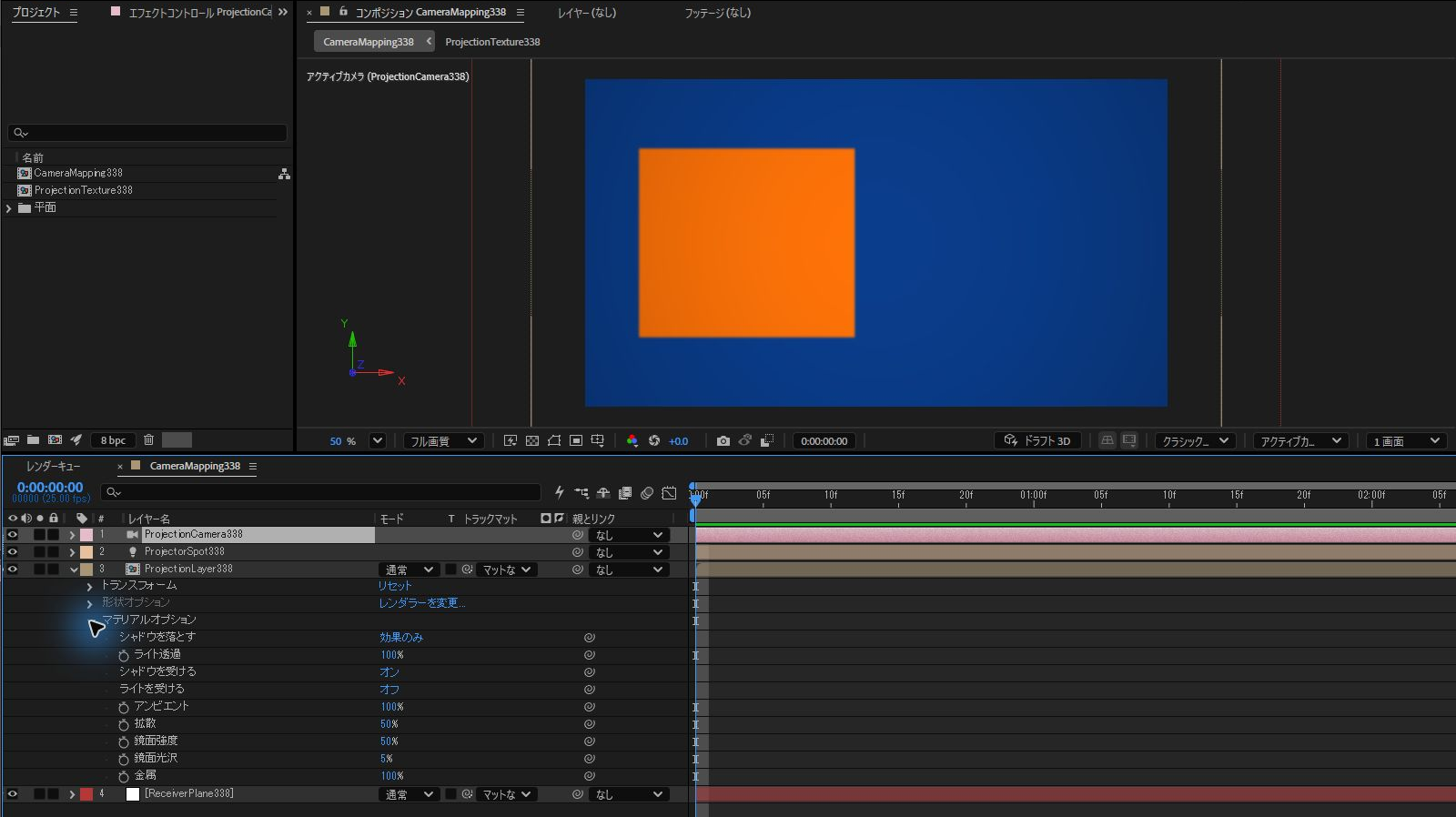Image resolution: width=1456 pixels, height=817 pixels.
Task: Show channel and color management settings
Action: [632, 441]
